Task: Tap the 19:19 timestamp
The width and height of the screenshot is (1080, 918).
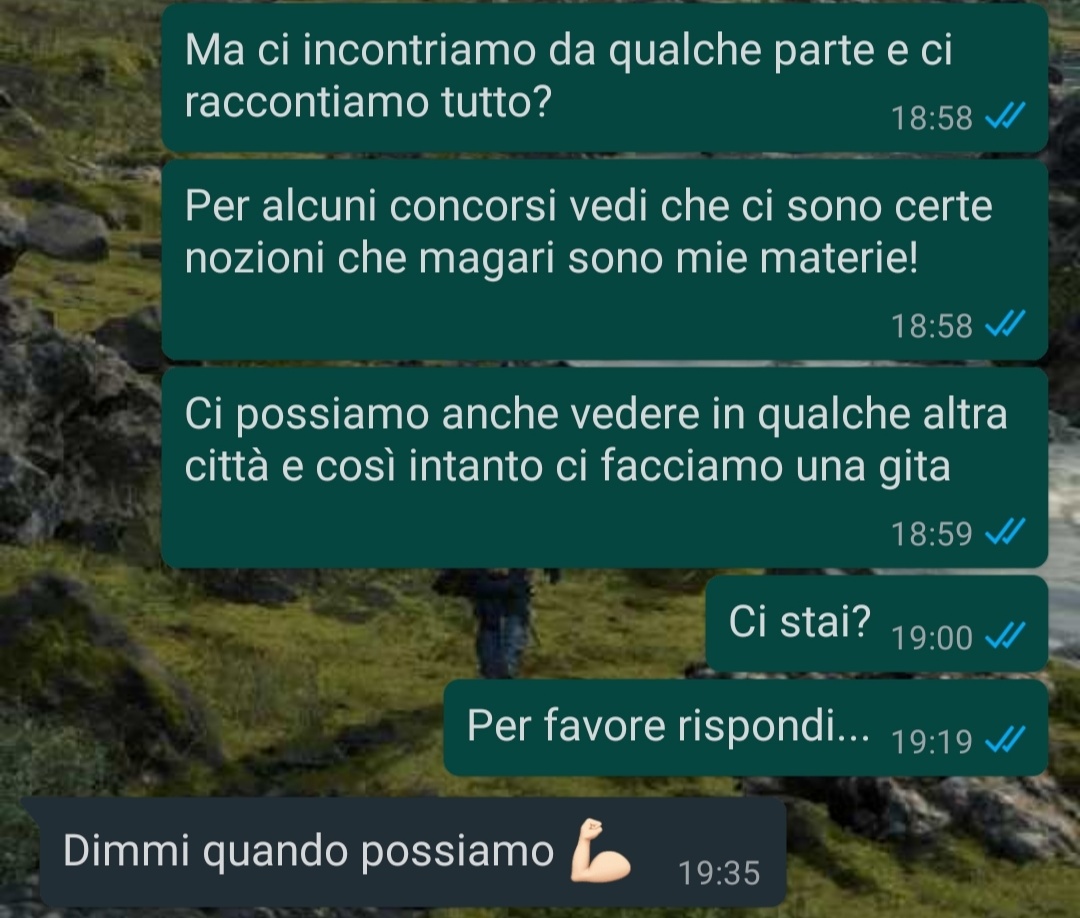Action: (x=931, y=742)
